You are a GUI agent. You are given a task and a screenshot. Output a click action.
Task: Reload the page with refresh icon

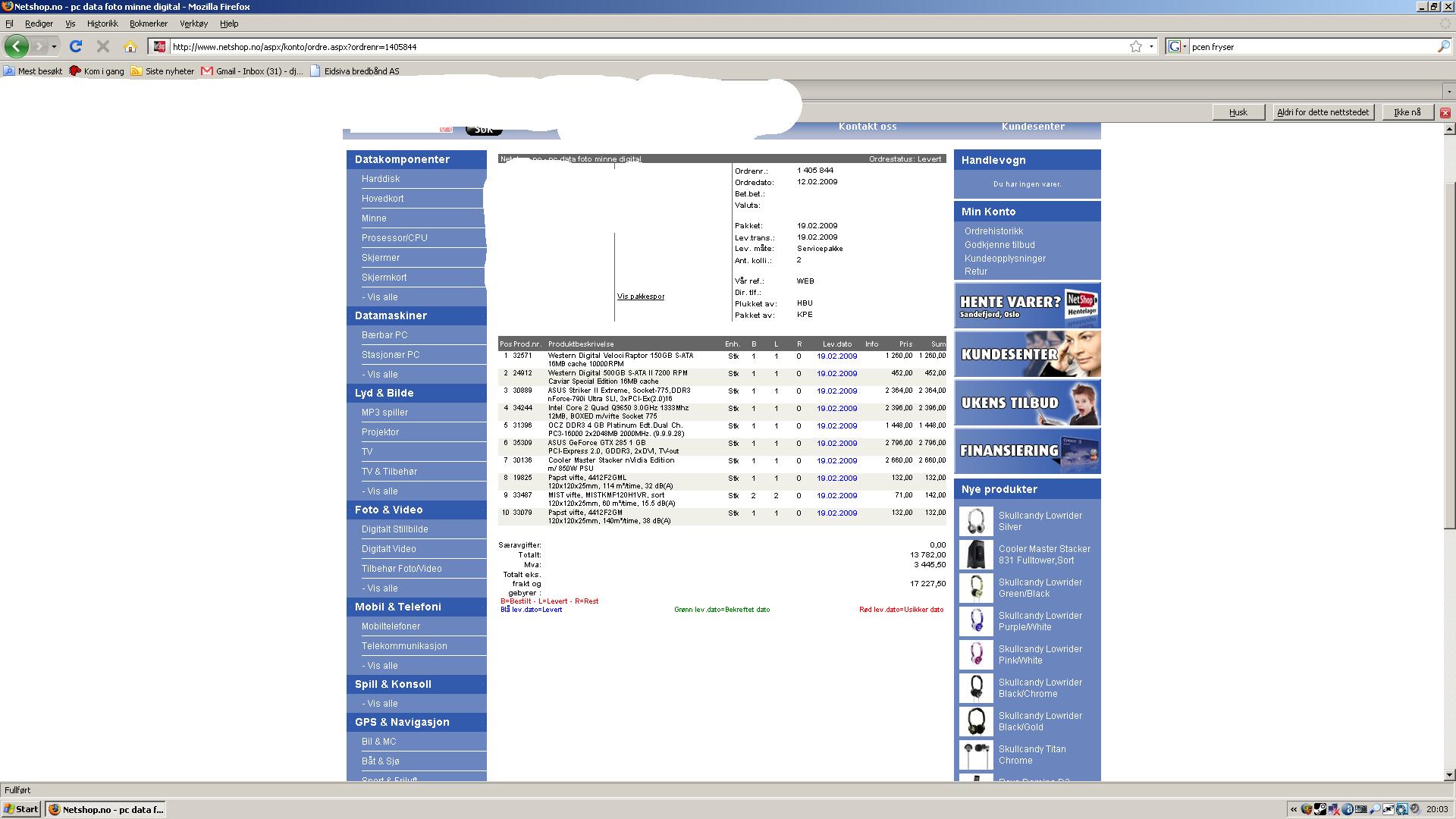pos(75,46)
